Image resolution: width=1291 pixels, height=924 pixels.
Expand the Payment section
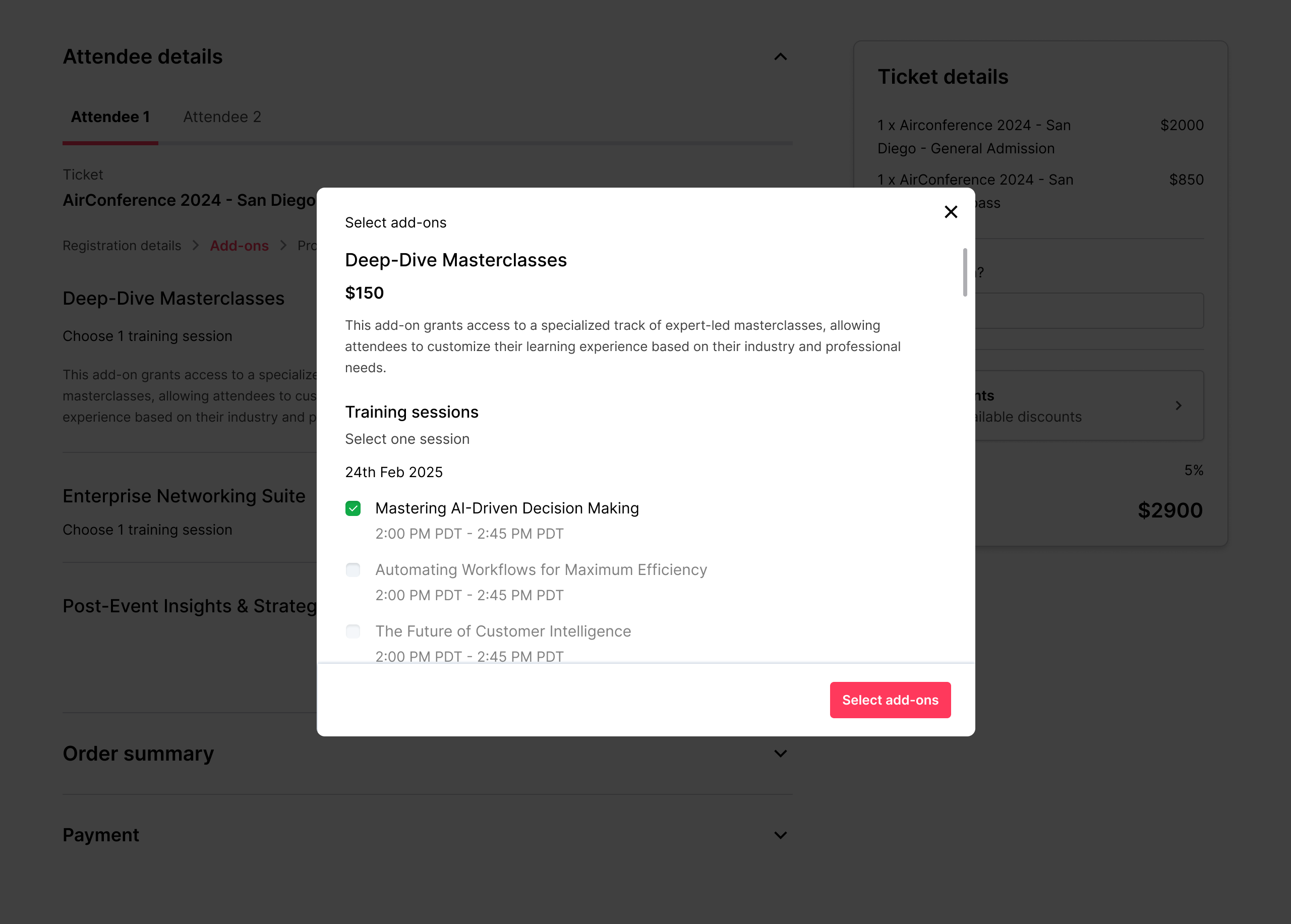pyautogui.click(x=780, y=835)
